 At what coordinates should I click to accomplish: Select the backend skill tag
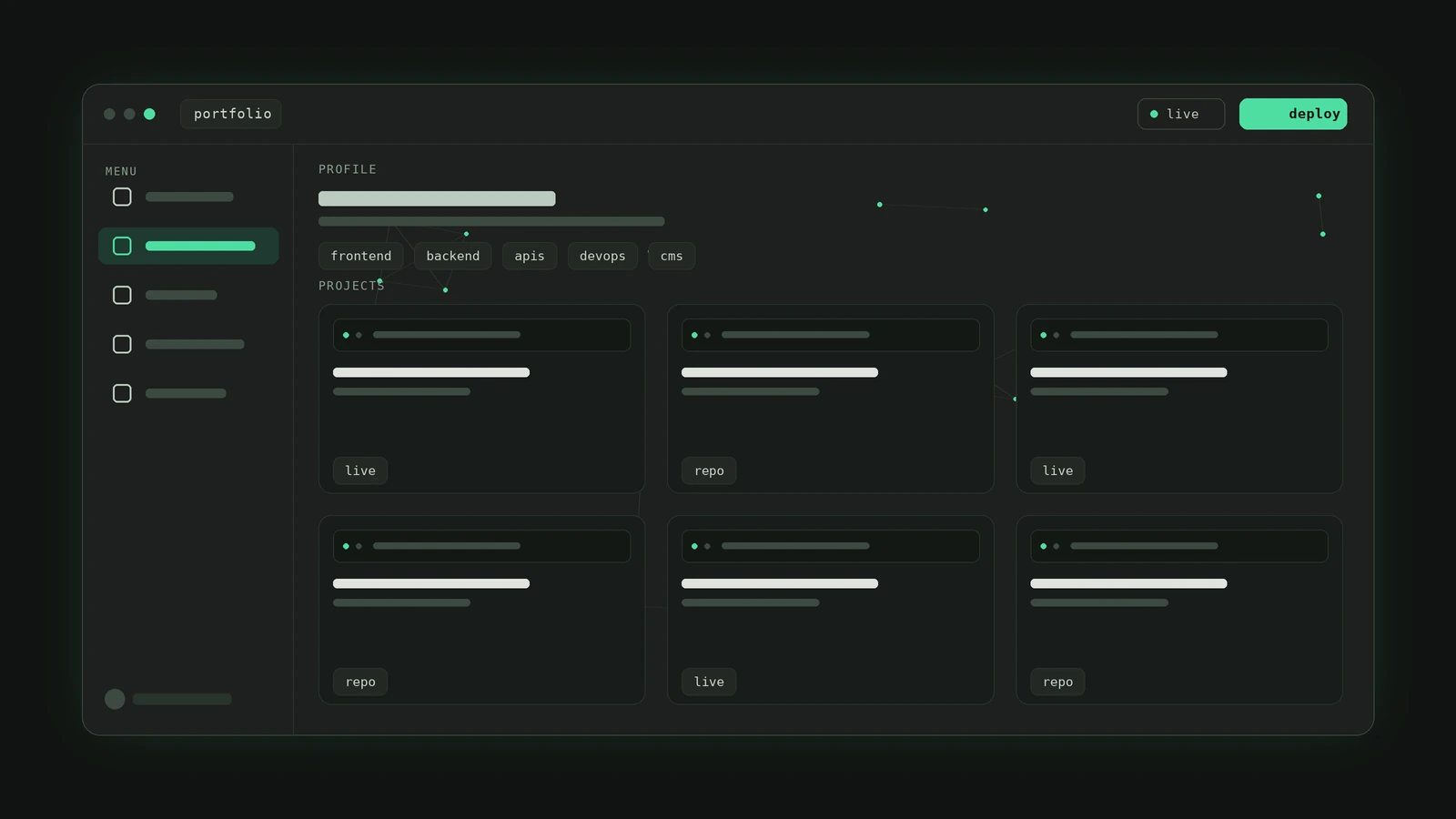tap(452, 256)
